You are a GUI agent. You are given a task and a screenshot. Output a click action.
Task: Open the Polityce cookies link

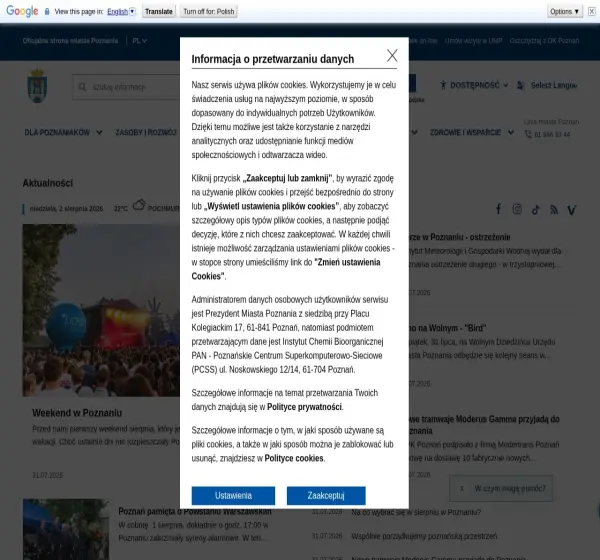click(294, 458)
